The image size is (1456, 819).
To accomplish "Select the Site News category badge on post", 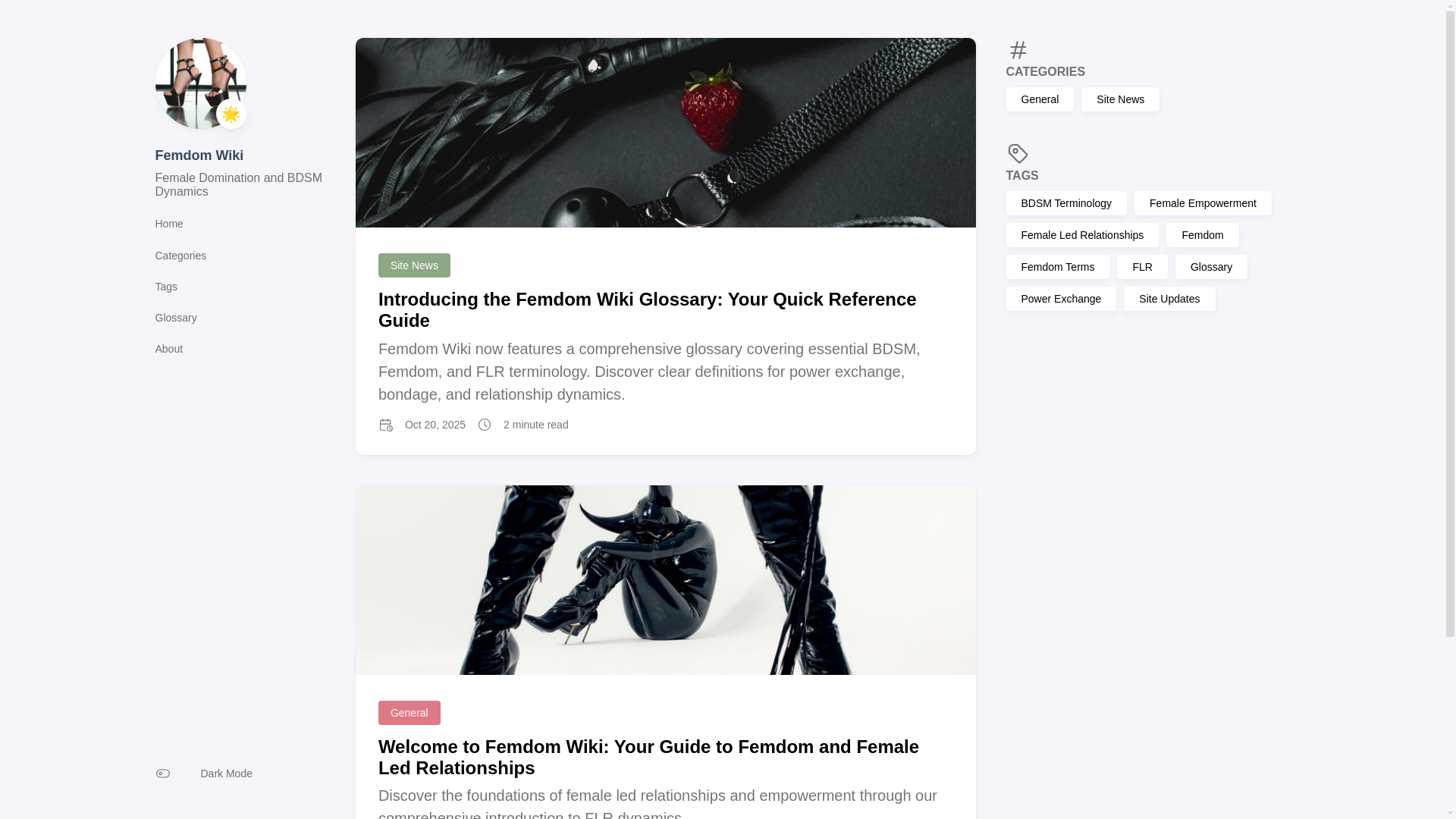I will point(414,265).
